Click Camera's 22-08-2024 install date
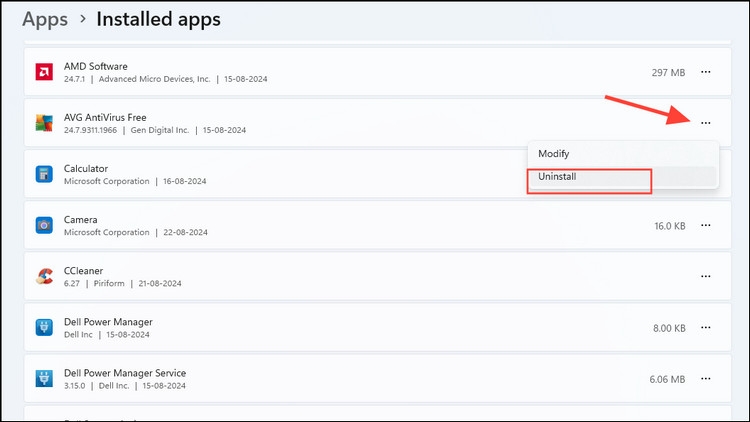750x422 pixels. click(186, 232)
